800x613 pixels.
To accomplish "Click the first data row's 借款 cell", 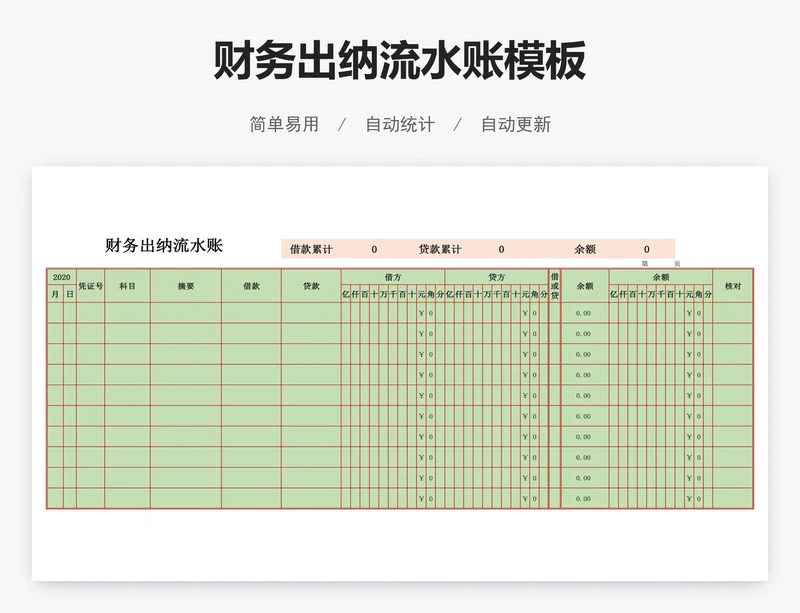I will click(251, 313).
